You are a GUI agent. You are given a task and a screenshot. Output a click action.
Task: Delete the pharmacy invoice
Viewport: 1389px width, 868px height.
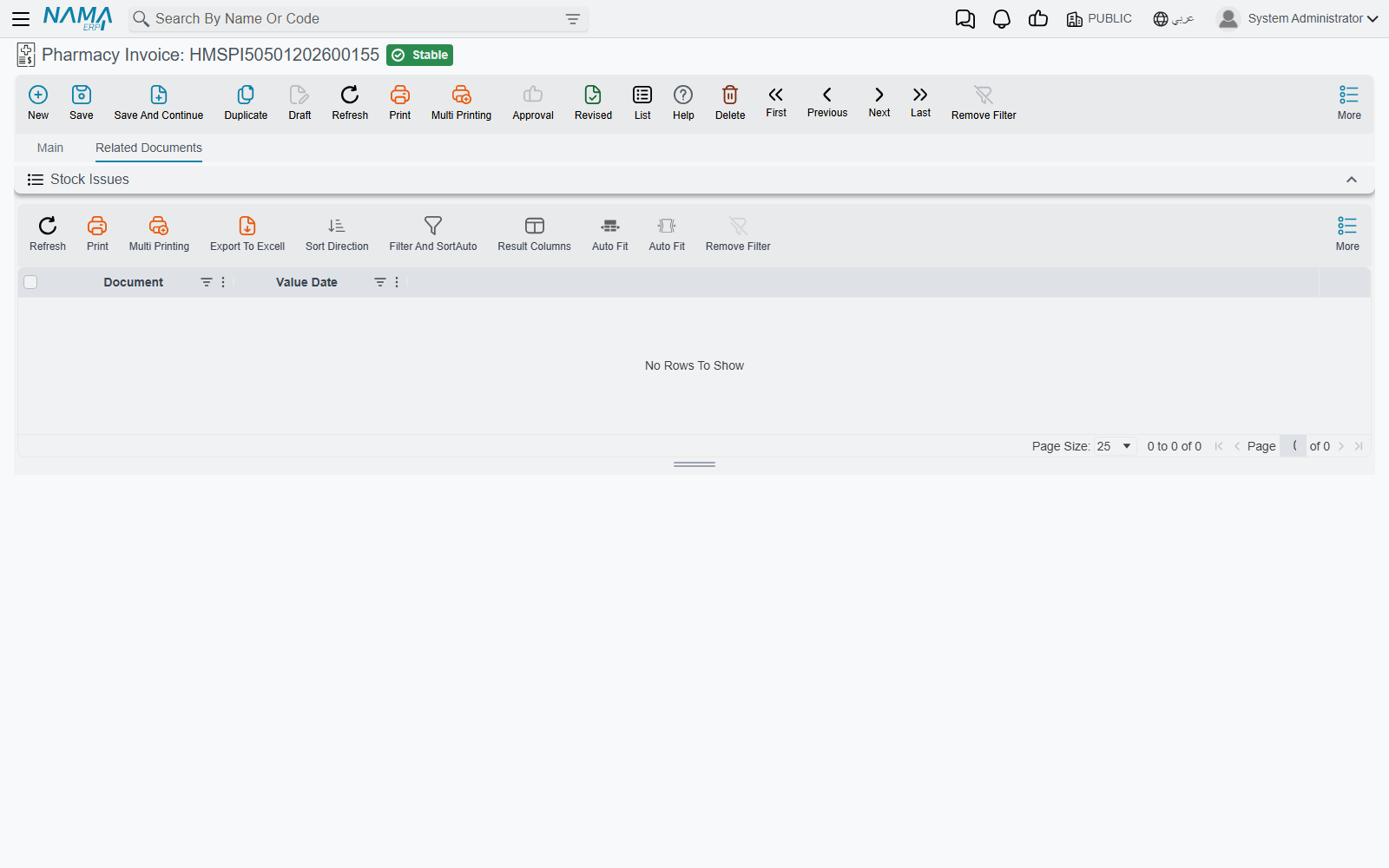(x=730, y=102)
